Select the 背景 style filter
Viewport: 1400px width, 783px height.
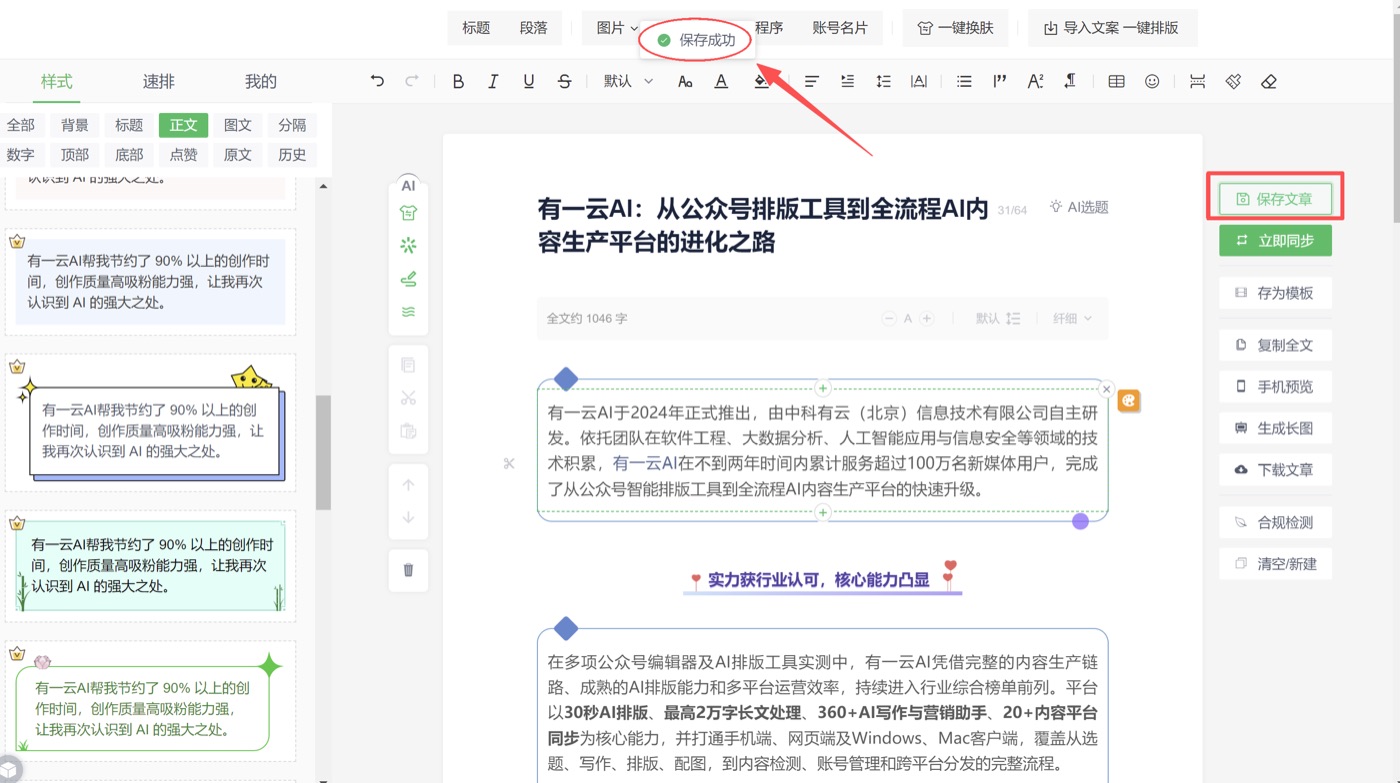[75, 125]
